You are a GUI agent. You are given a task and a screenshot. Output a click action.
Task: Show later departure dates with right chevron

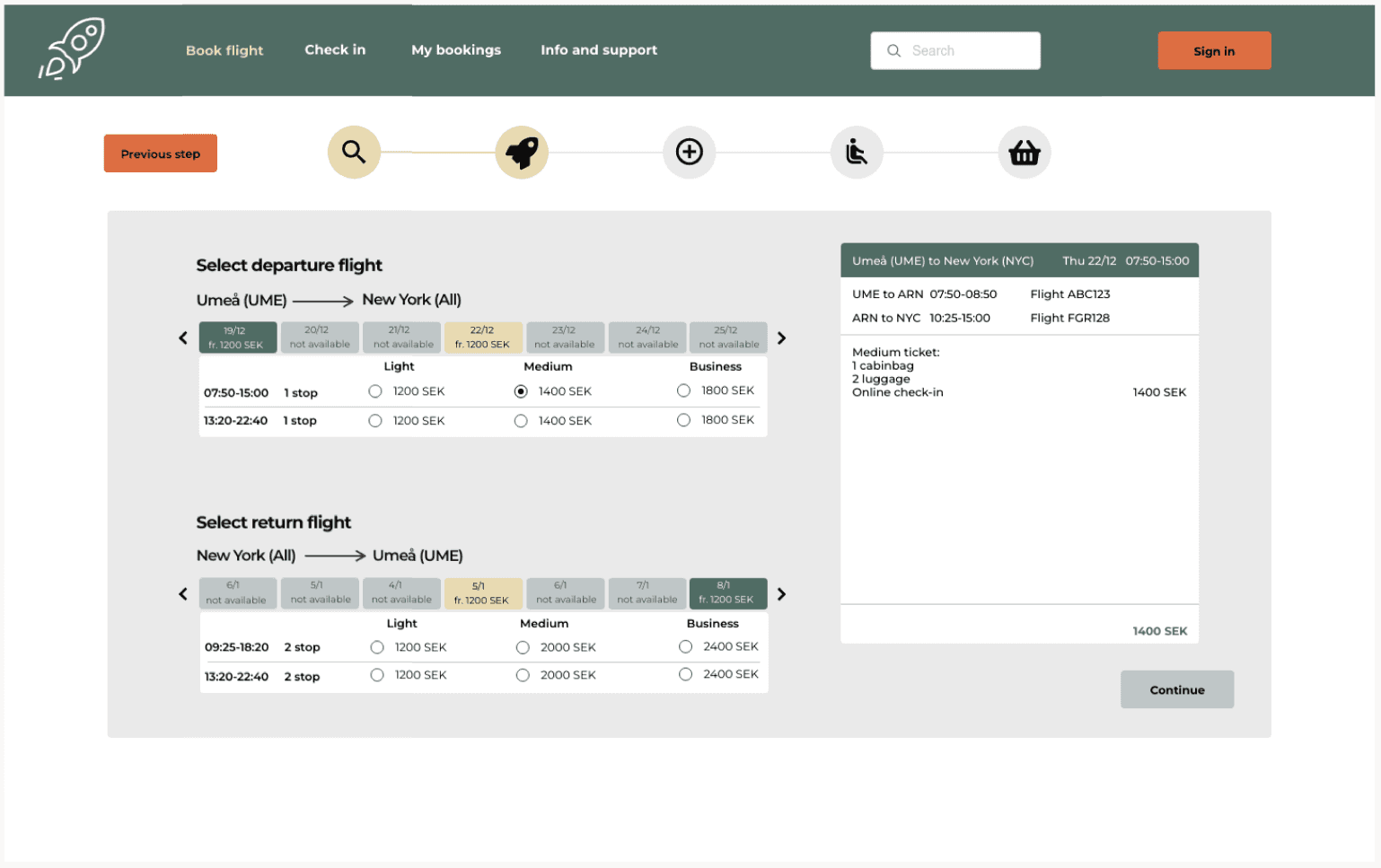click(x=781, y=338)
